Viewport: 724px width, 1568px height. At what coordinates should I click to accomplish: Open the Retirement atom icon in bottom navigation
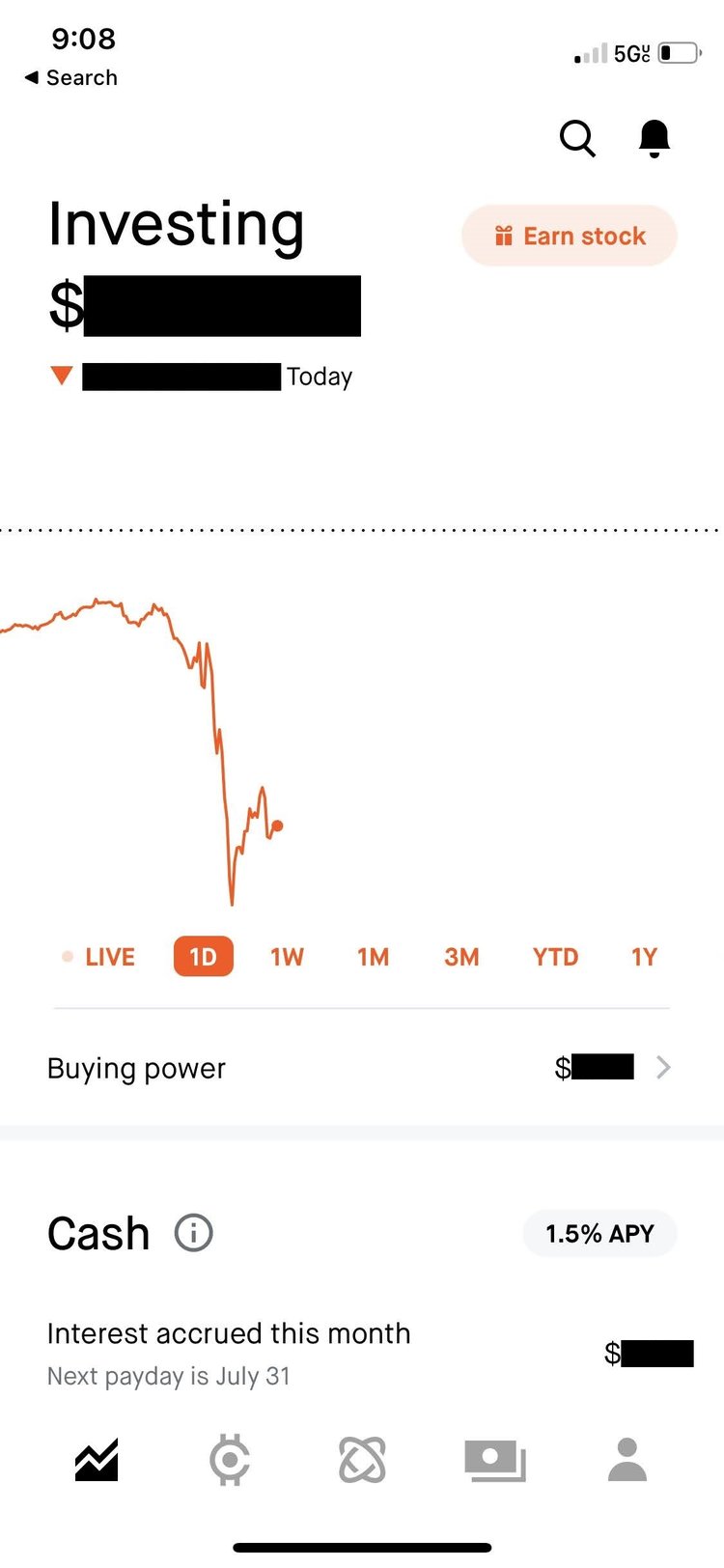[362, 1460]
